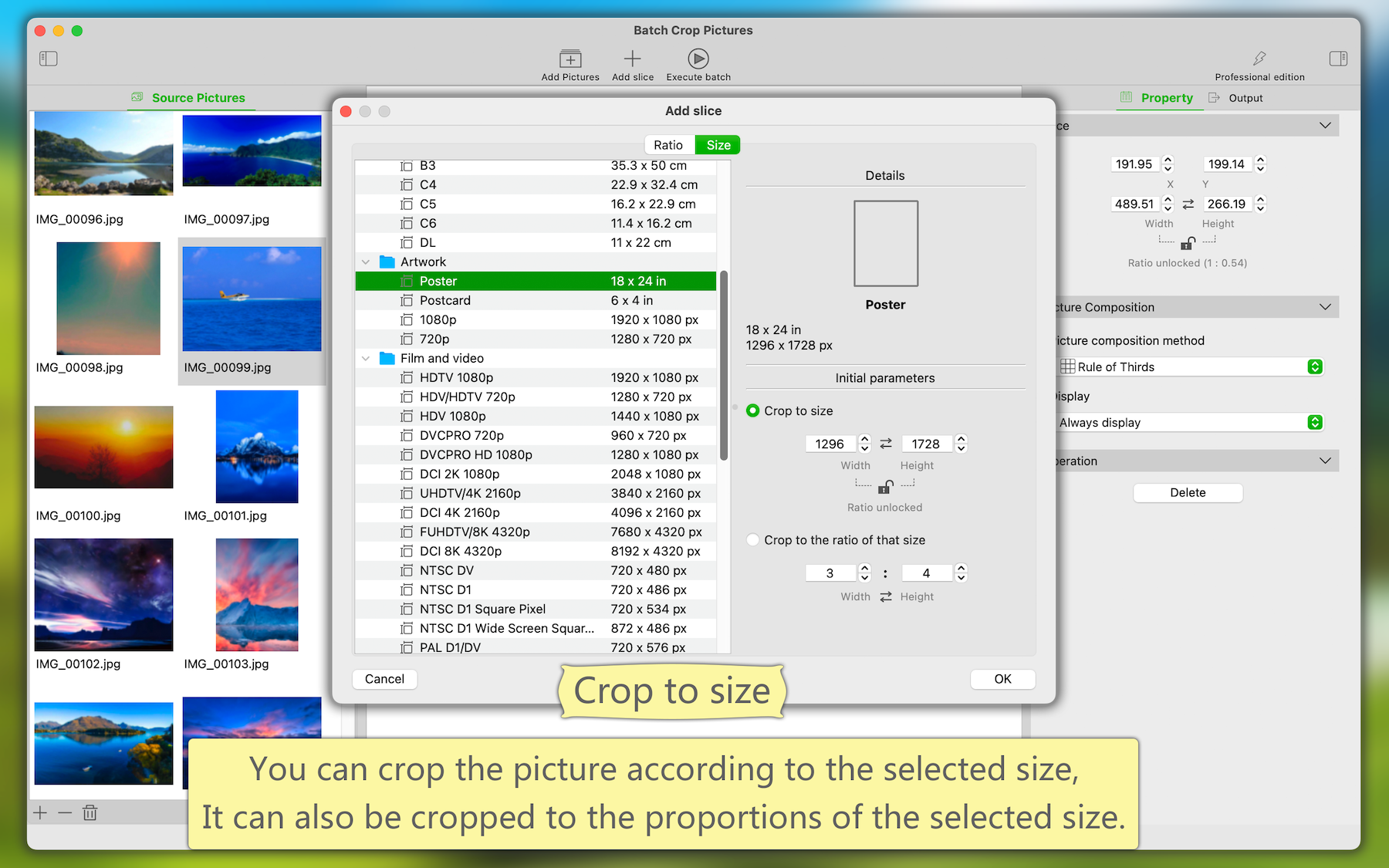
Task: Click the Y stepper at 199.14
Action: pos(1261,164)
